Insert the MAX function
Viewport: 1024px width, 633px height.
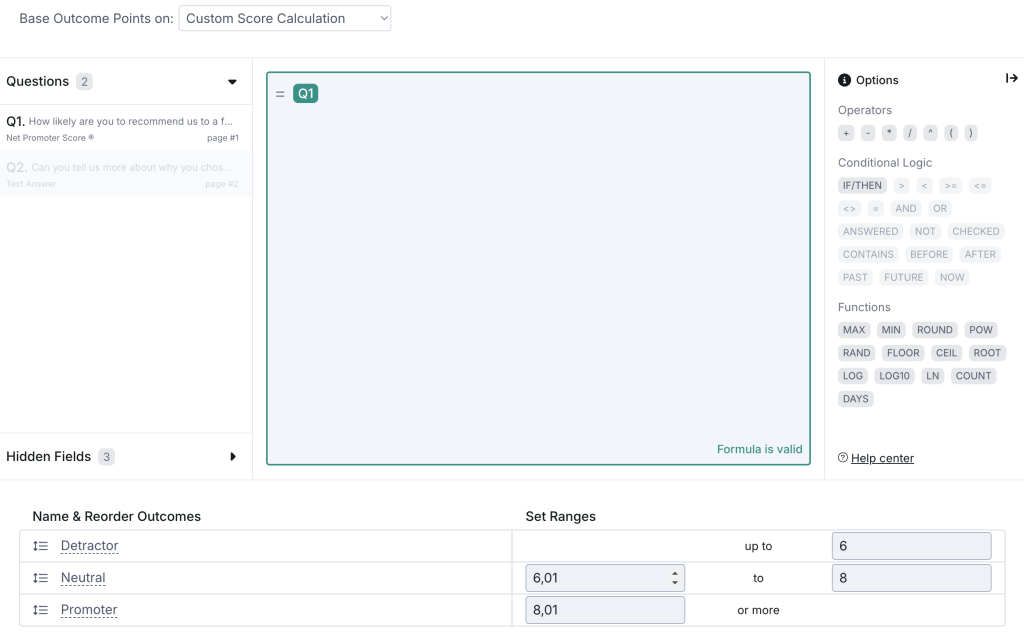(854, 330)
